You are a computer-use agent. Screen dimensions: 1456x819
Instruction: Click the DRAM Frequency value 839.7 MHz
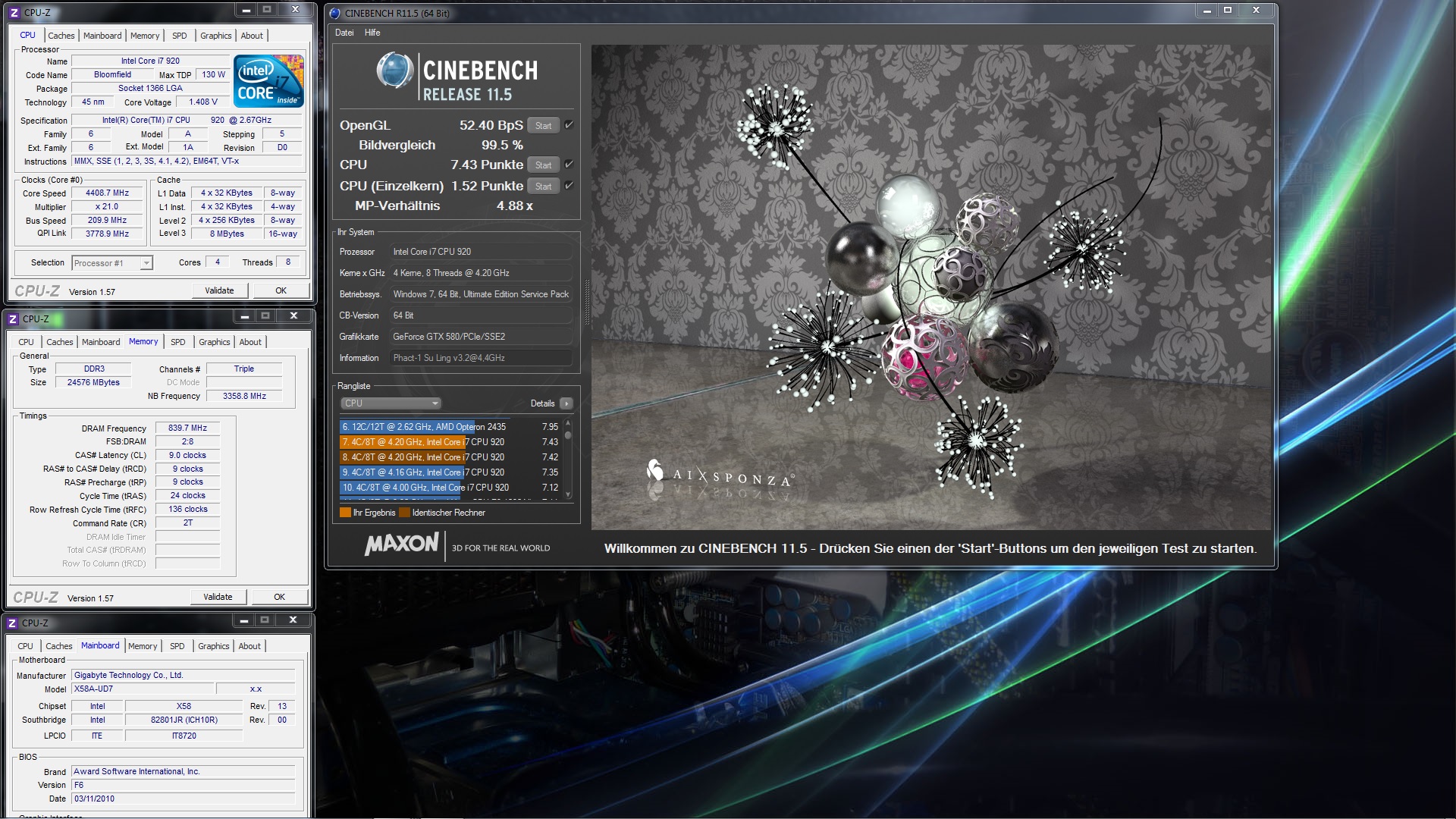[x=187, y=428]
